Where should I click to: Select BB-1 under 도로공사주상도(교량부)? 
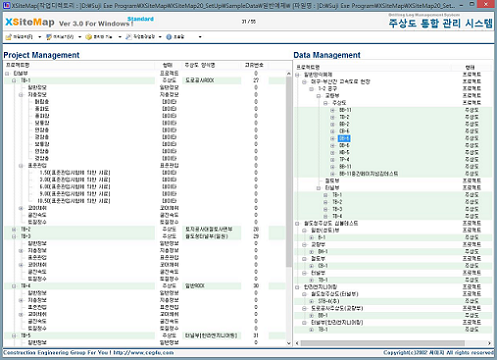[x=323, y=316]
